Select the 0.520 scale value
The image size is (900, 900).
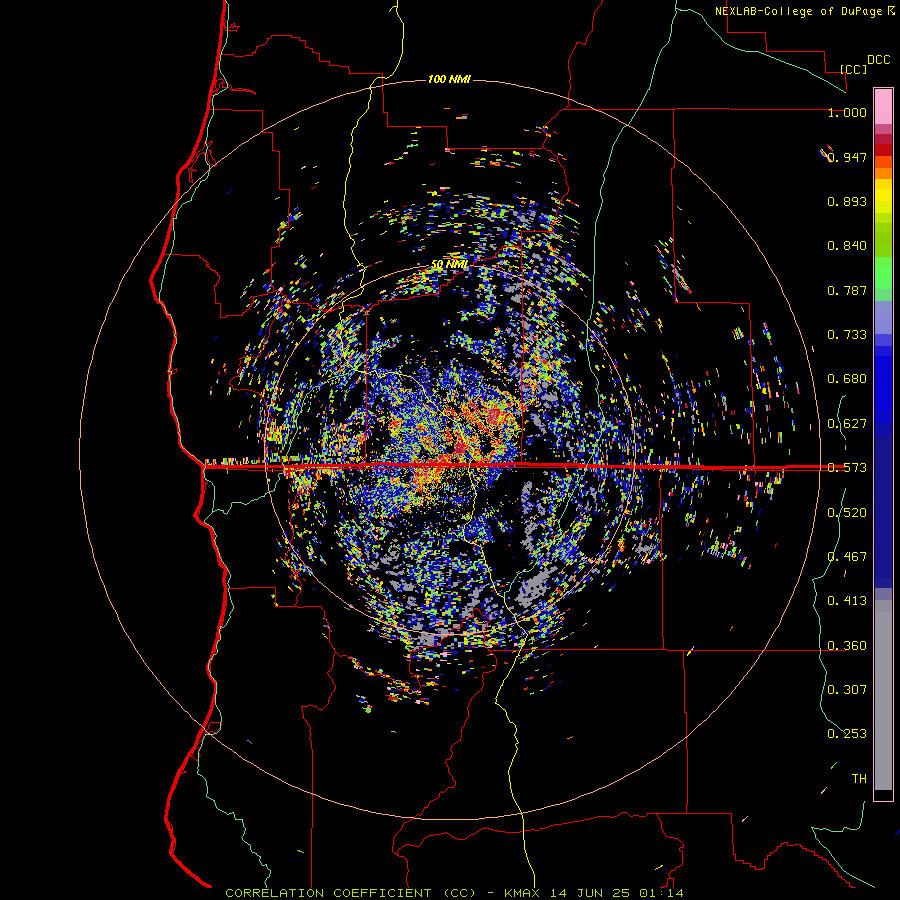(x=847, y=513)
